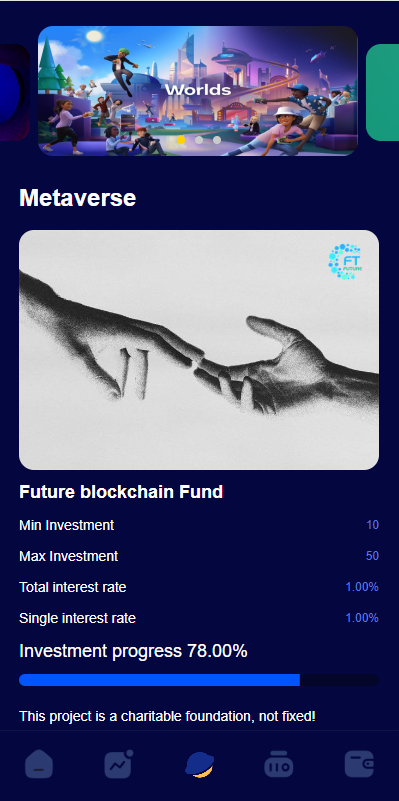Image resolution: width=399 pixels, height=801 pixels.
Task: Open the Worlds banner image
Action: click(198, 91)
